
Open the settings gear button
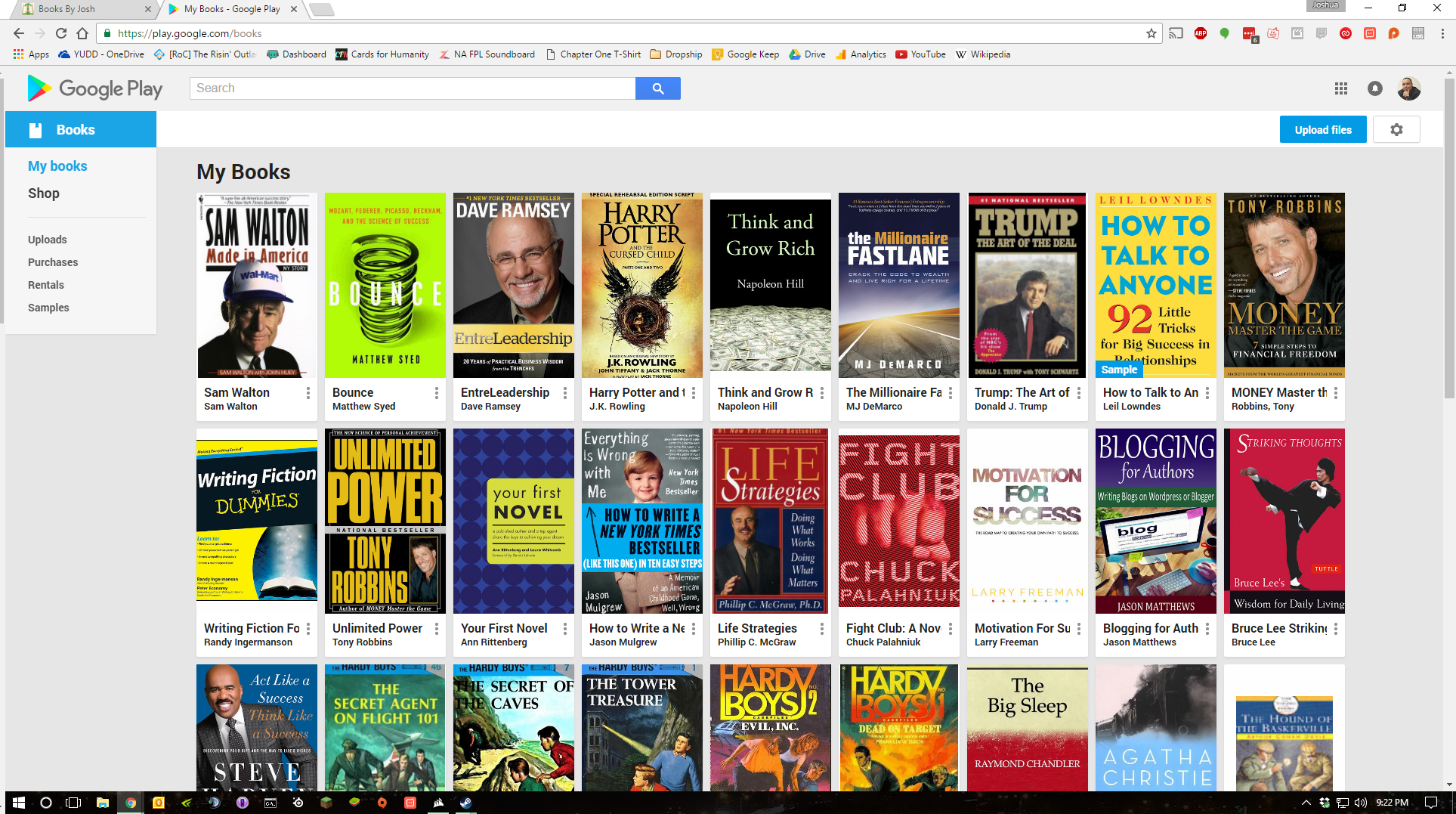click(x=1396, y=130)
